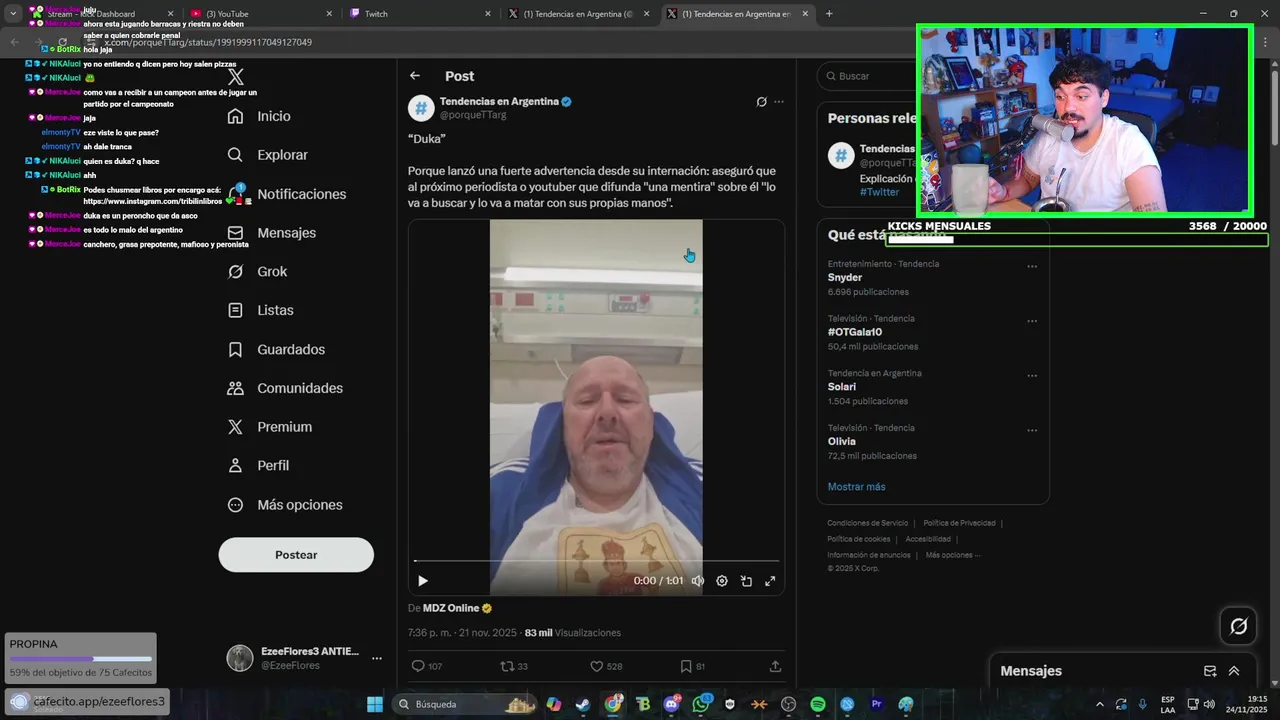Show hidden system tray icons
This screenshot has width=1280, height=720.
(1100, 704)
